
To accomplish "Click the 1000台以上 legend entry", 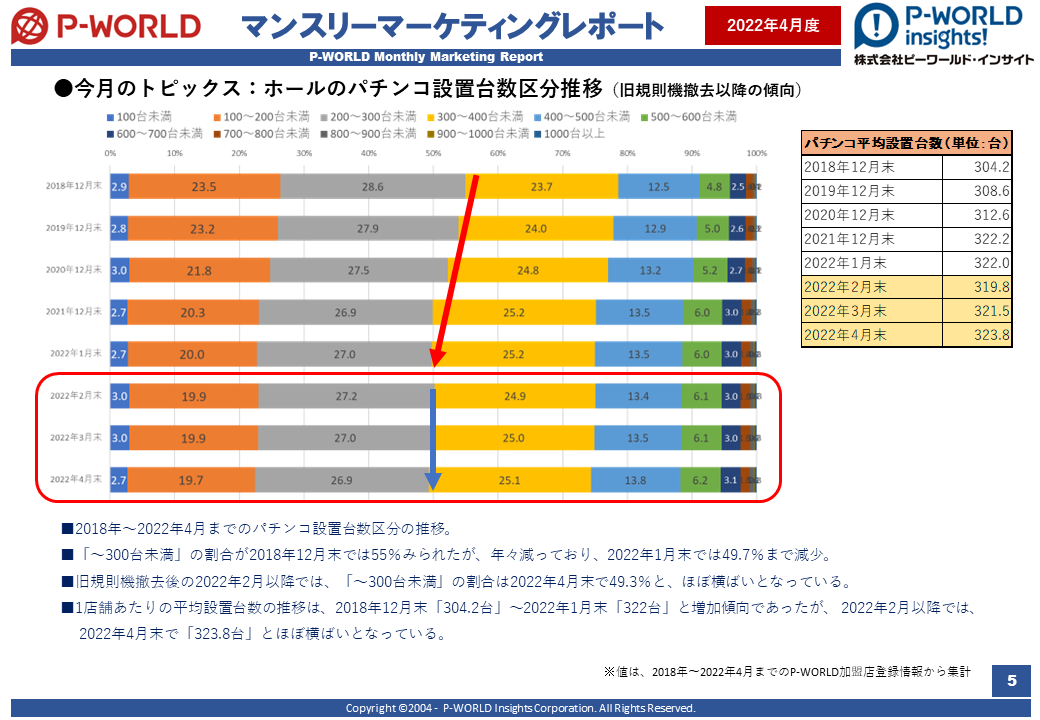I will (570, 134).
